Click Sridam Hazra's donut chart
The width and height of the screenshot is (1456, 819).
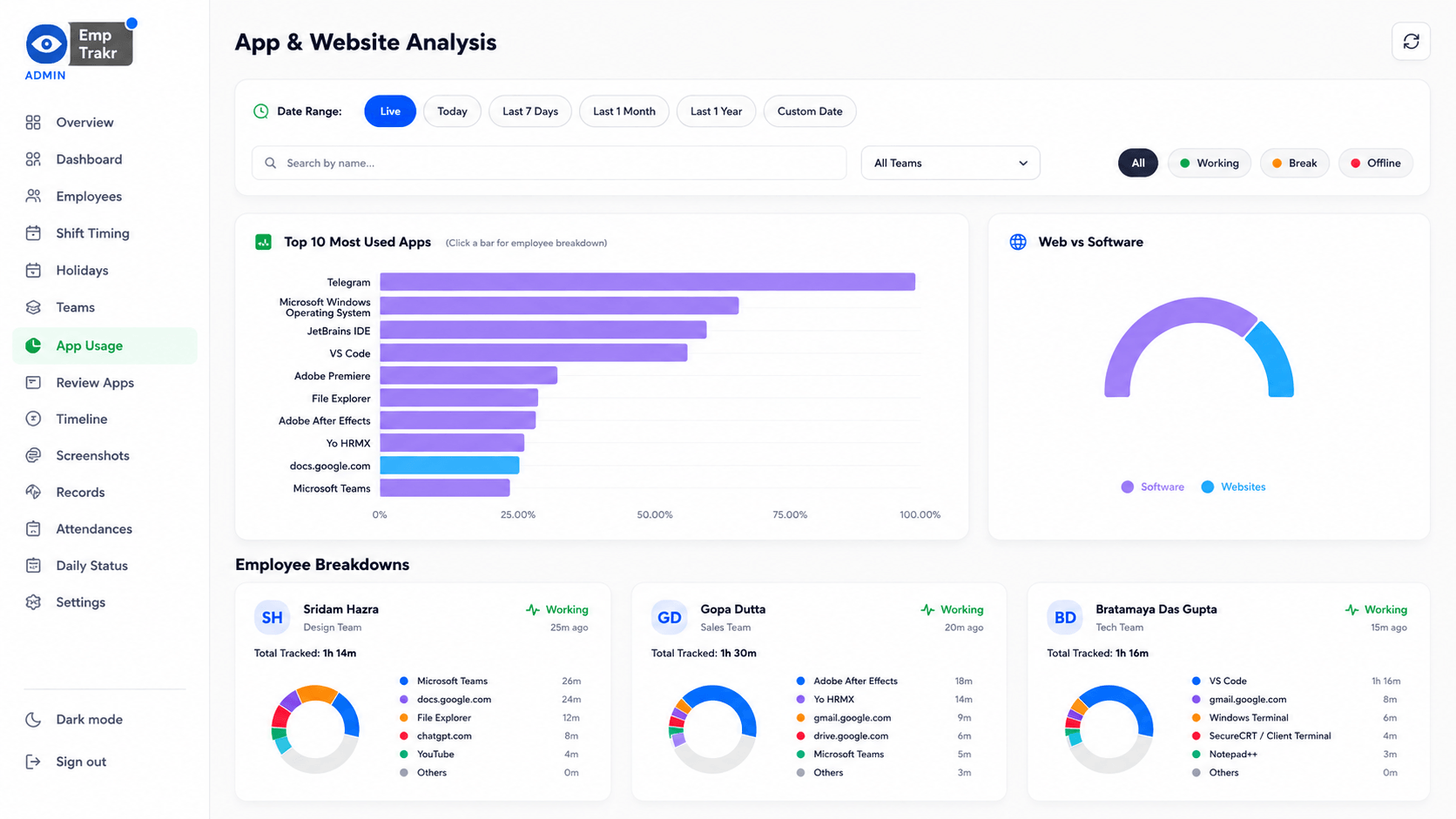(x=315, y=729)
